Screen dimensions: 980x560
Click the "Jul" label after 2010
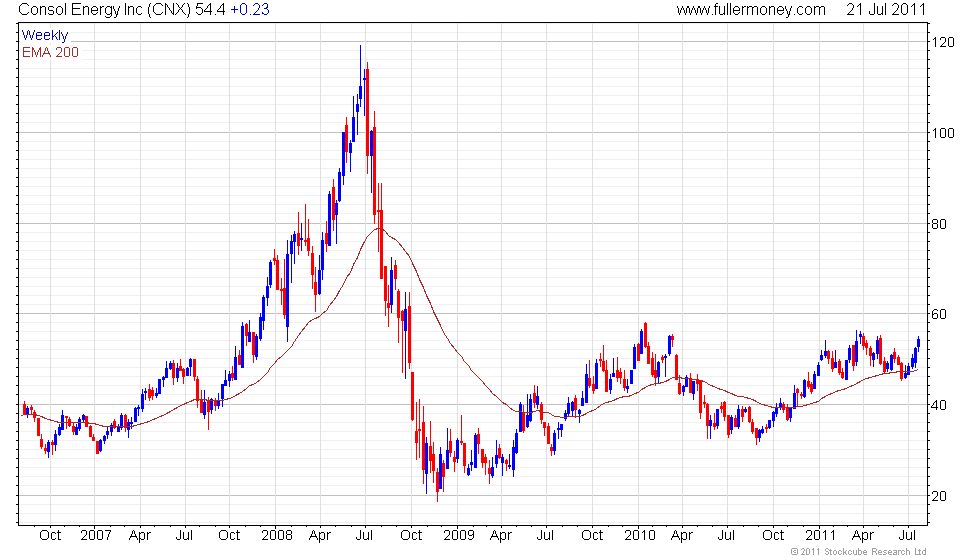click(x=726, y=536)
